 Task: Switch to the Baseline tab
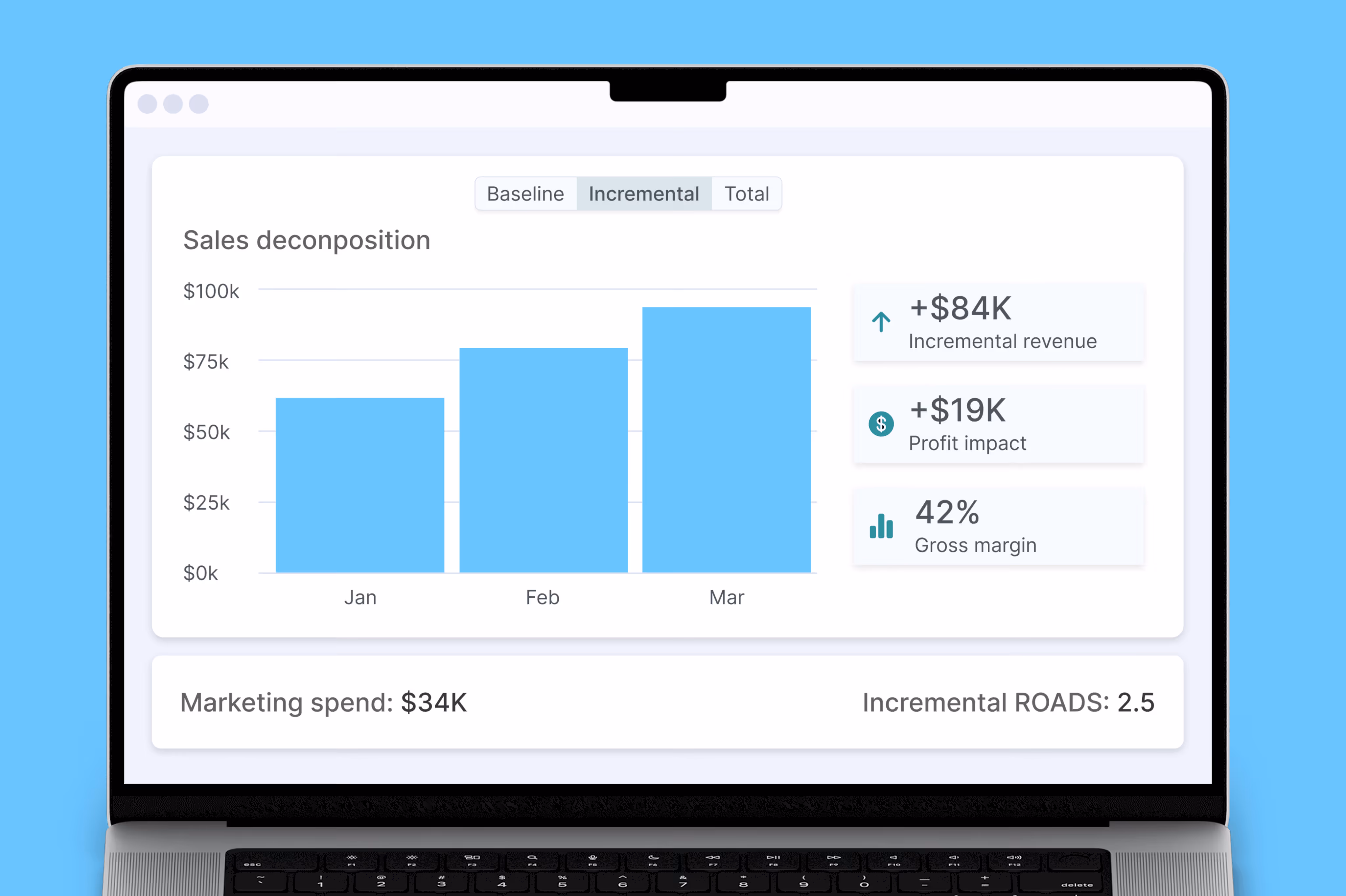525,194
